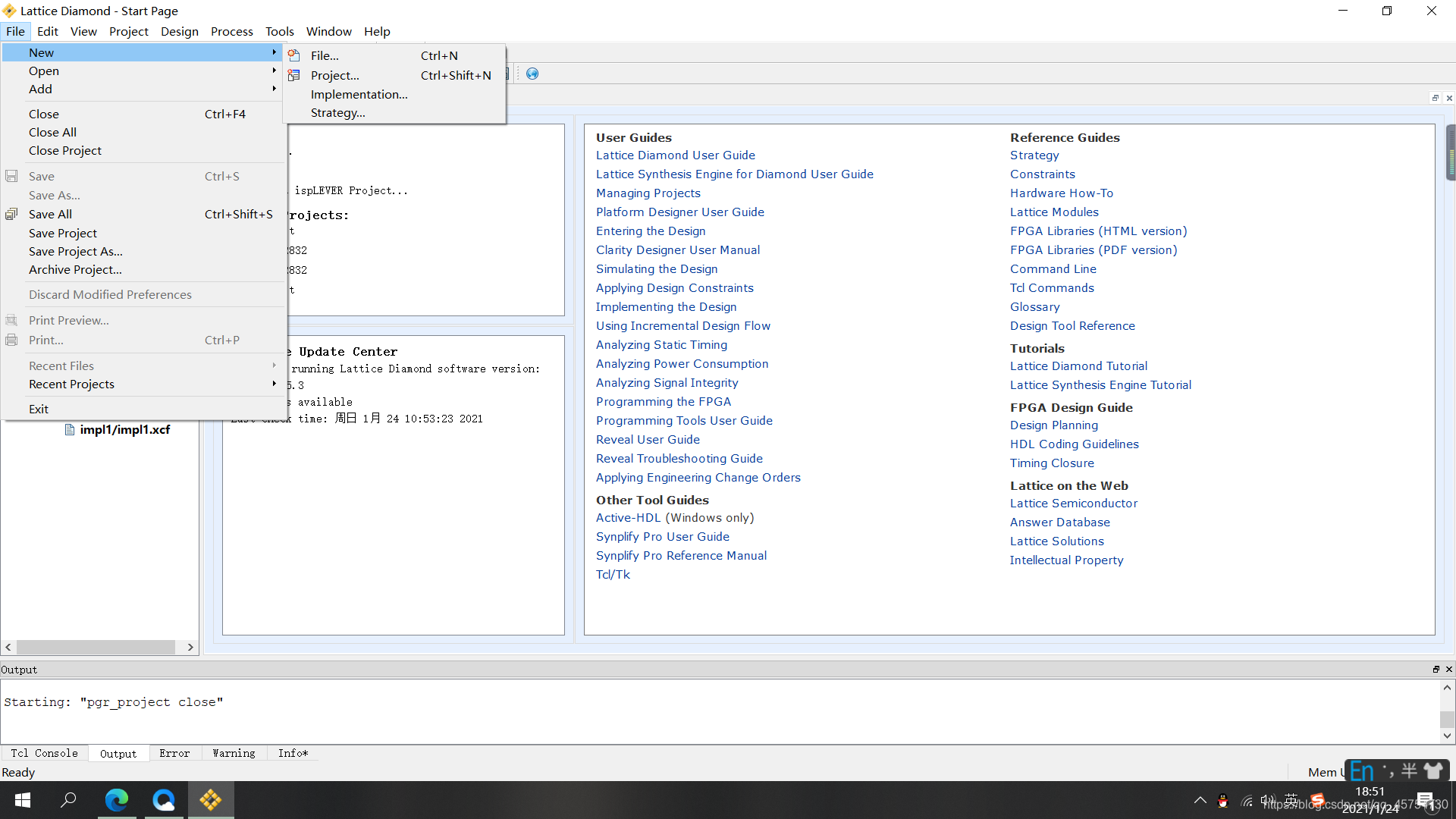Click the Lattice Diamond taskbar icon
1456x819 pixels.
pos(211,800)
